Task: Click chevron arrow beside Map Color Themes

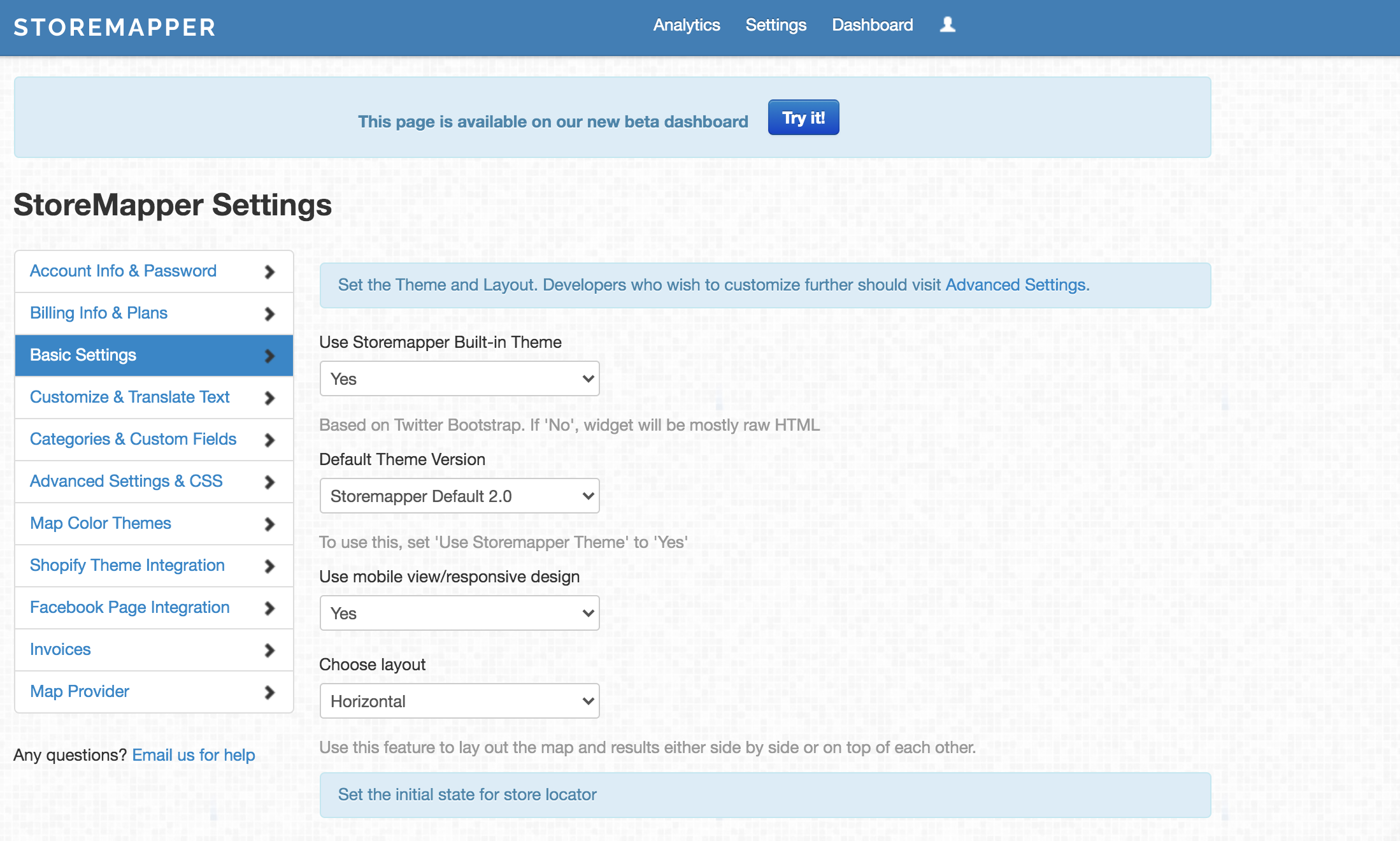Action: pyautogui.click(x=269, y=524)
